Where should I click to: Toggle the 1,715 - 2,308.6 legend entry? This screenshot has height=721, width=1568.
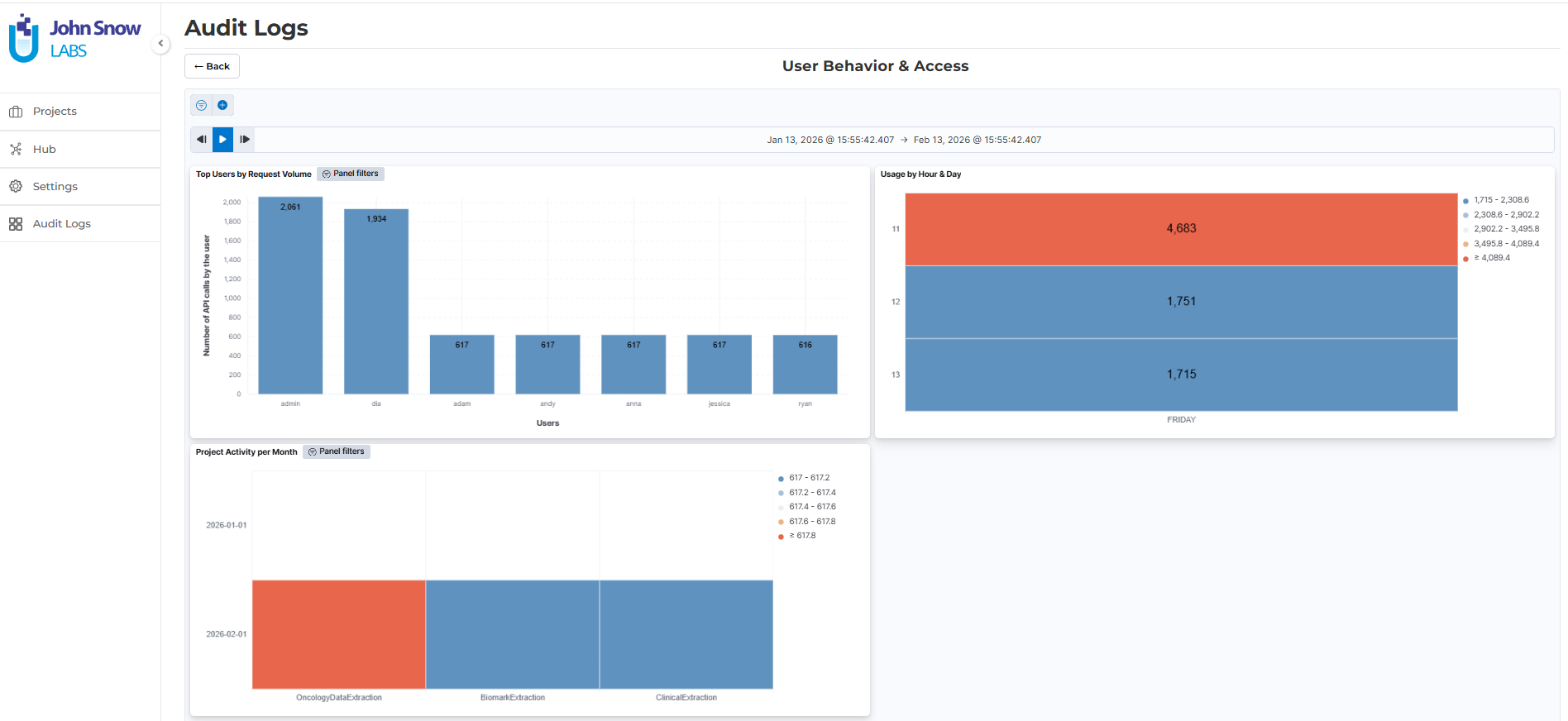point(1500,200)
